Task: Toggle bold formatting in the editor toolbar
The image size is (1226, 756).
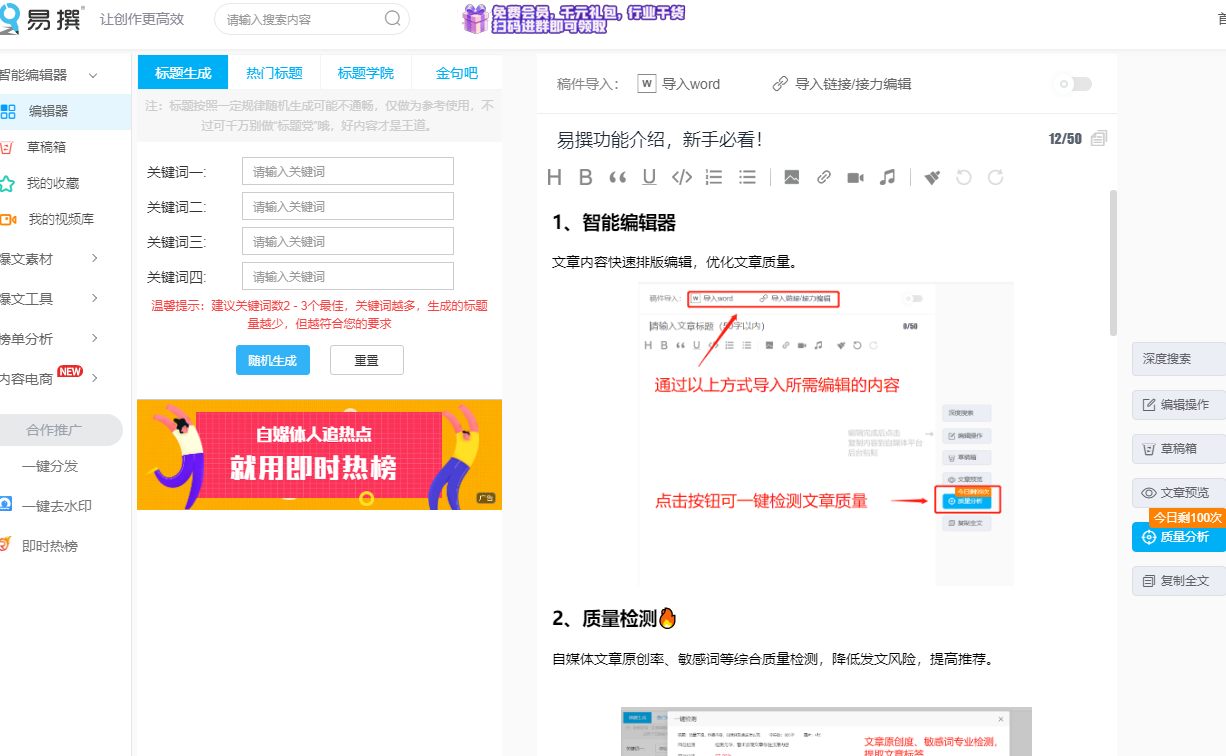Action: point(586,177)
